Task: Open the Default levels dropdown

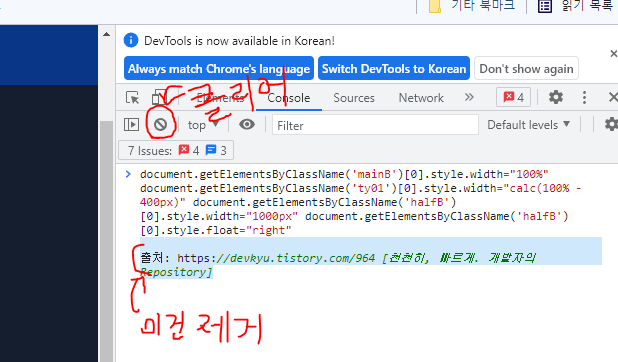Action: coord(529,125)
